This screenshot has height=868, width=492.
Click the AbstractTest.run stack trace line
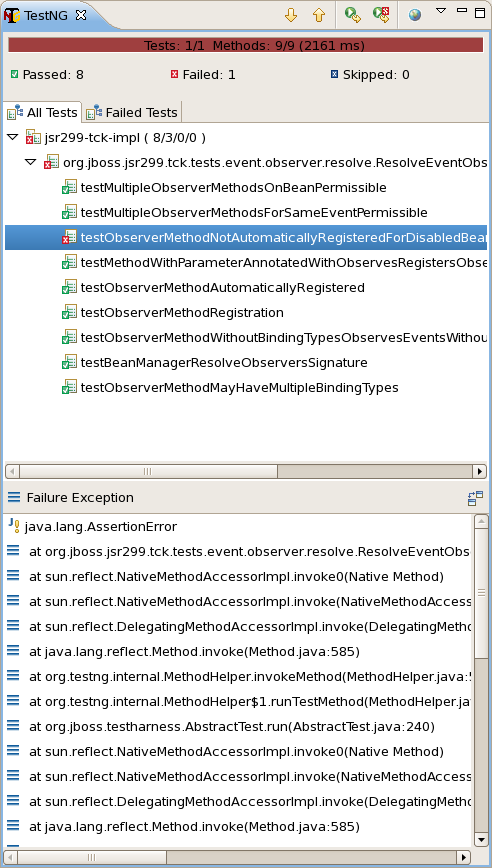pos(232,726)
